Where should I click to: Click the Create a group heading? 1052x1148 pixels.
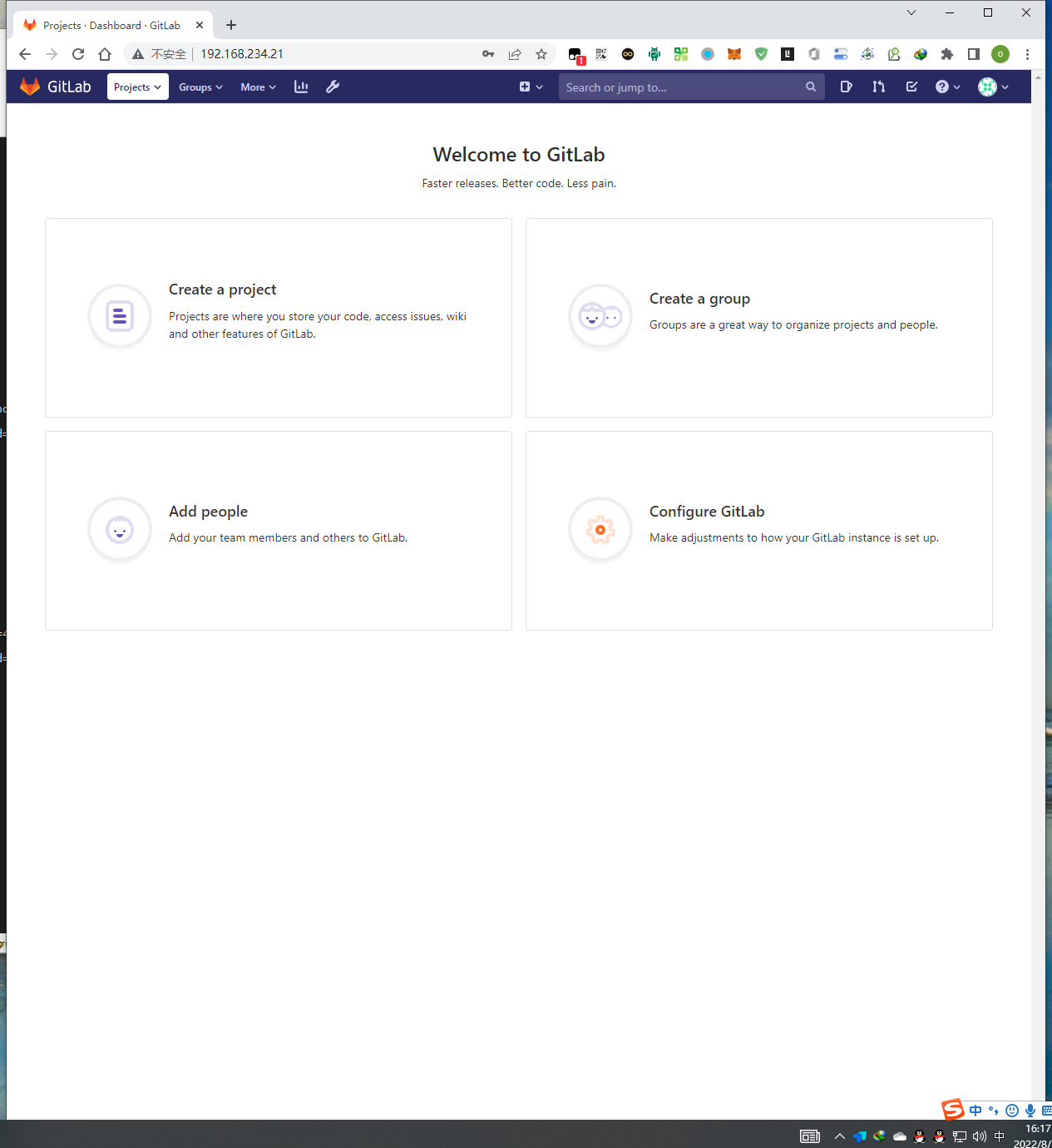point(699,299)
